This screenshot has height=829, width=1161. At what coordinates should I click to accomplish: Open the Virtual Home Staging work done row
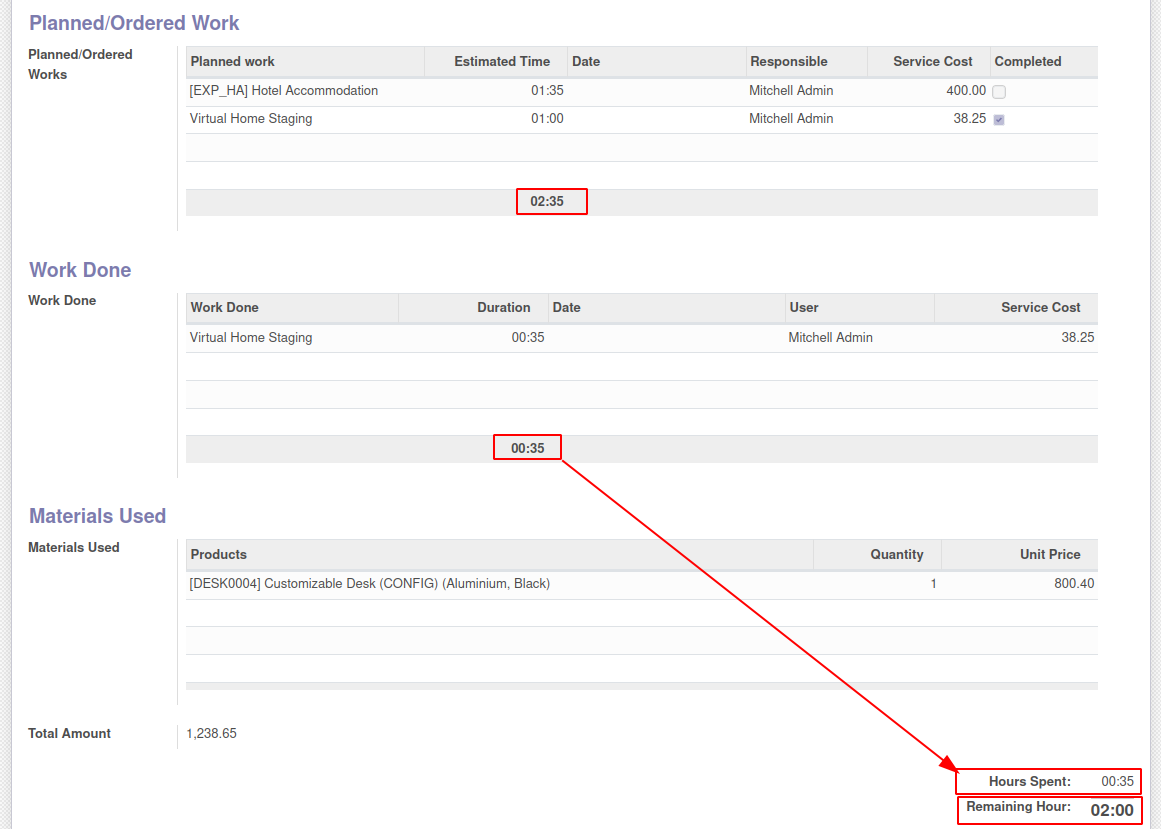641,338
